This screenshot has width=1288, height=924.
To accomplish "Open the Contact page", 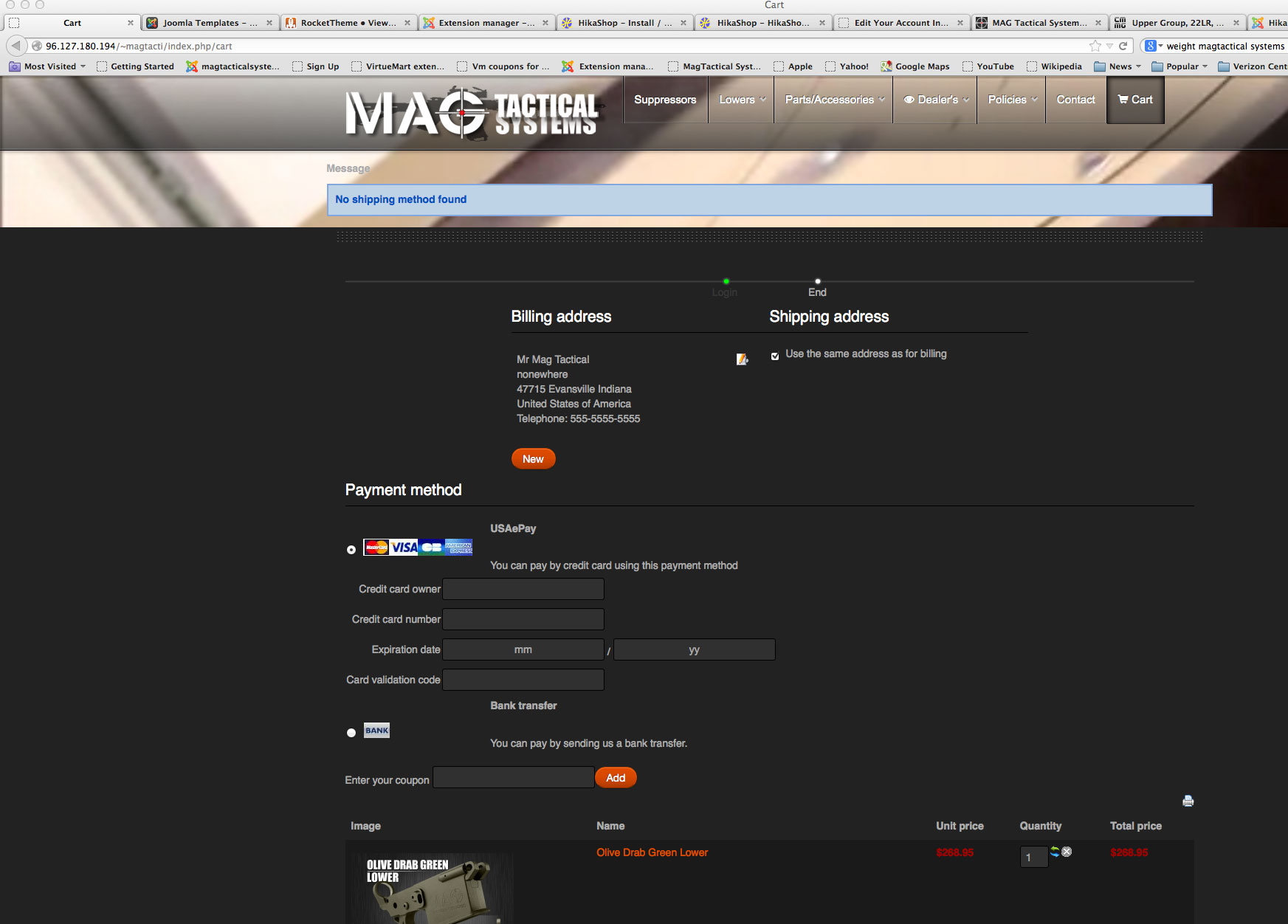I will 1075,100.
